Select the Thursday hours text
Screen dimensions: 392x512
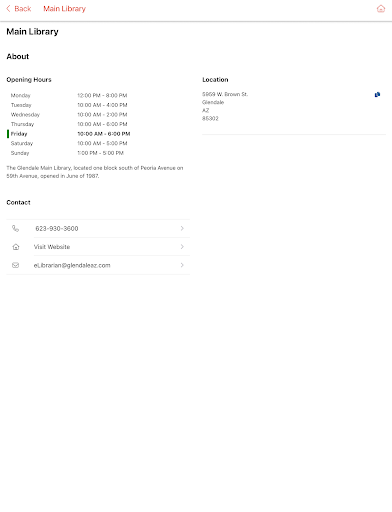102,124
